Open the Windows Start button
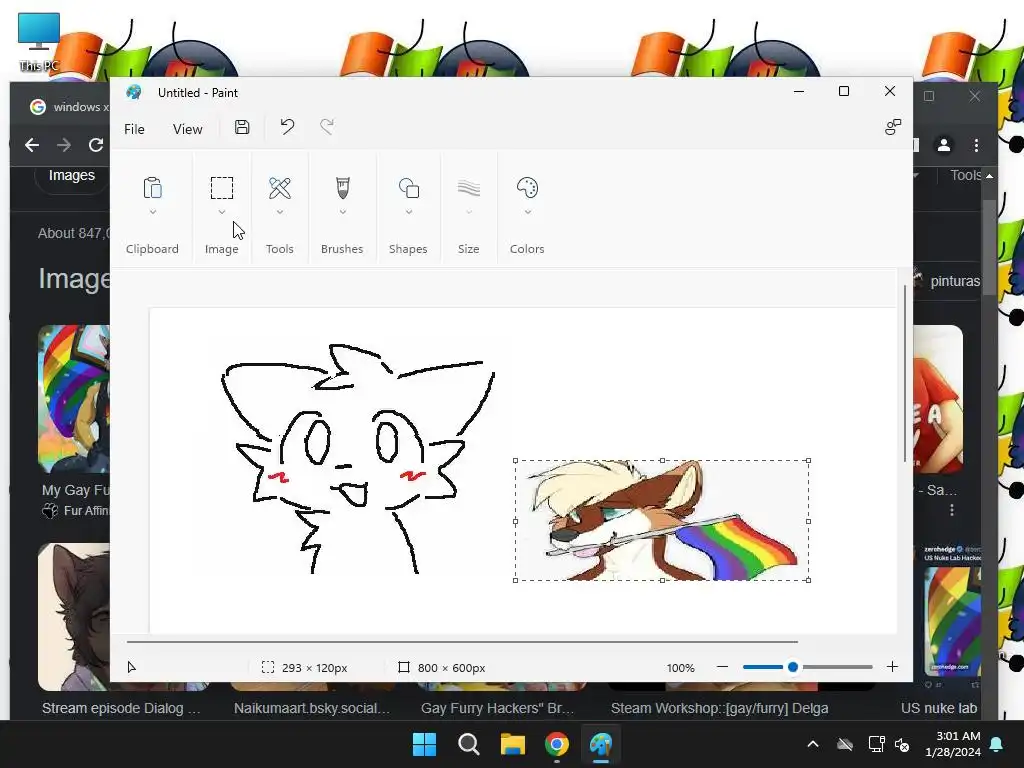 tap(424, 744)
